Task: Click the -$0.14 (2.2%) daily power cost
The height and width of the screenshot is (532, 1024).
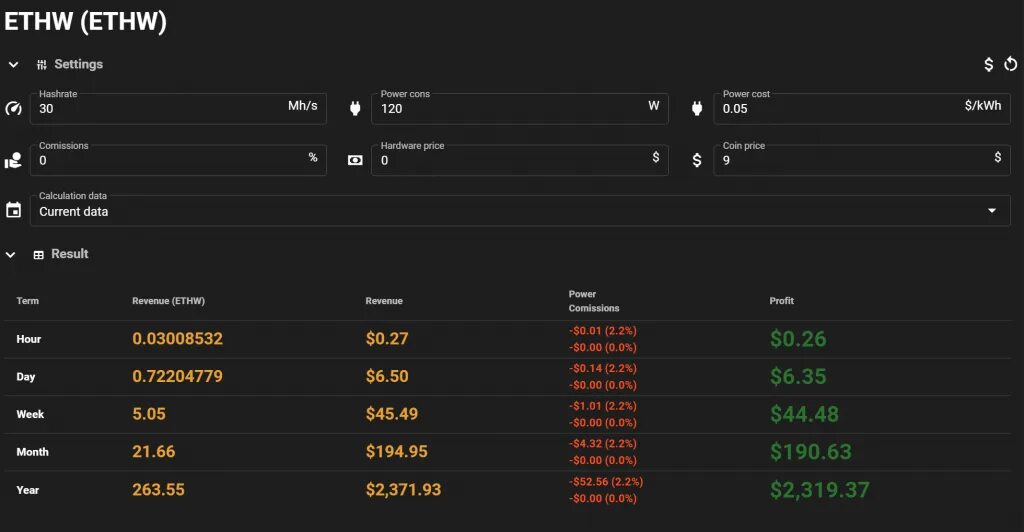Action: (x=603, y=368)
